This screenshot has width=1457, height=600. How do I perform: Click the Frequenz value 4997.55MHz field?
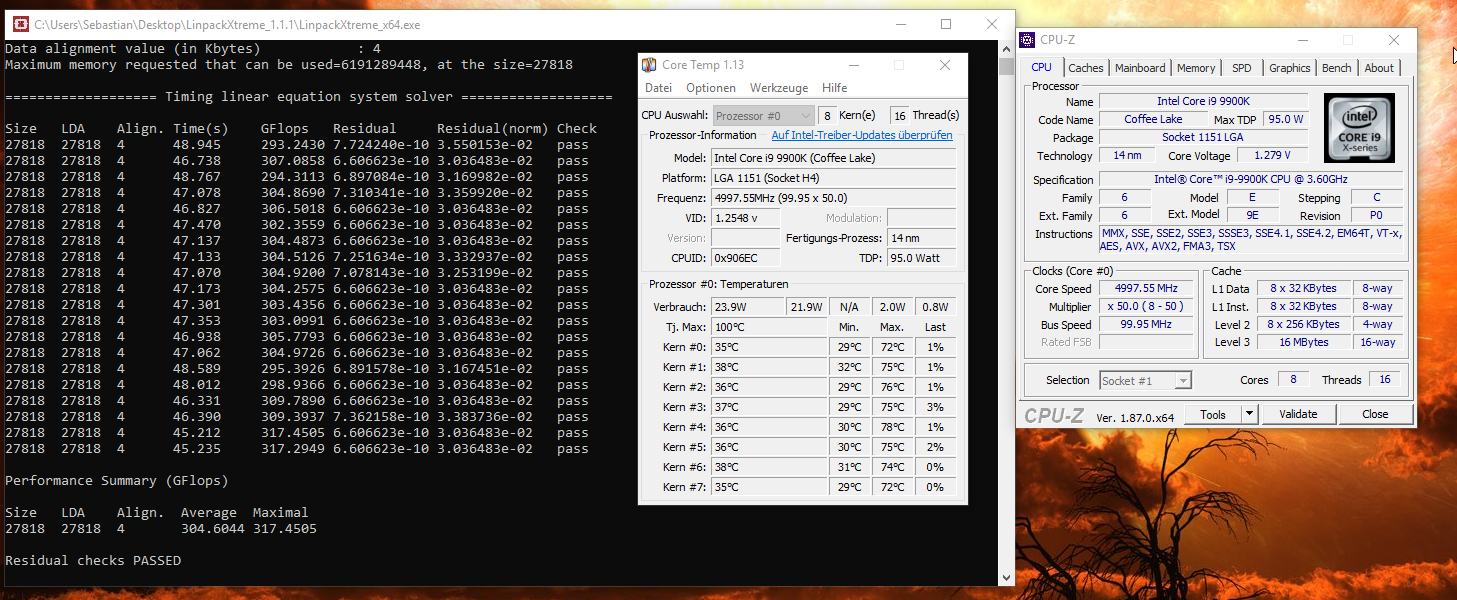[x=833, y=198]
